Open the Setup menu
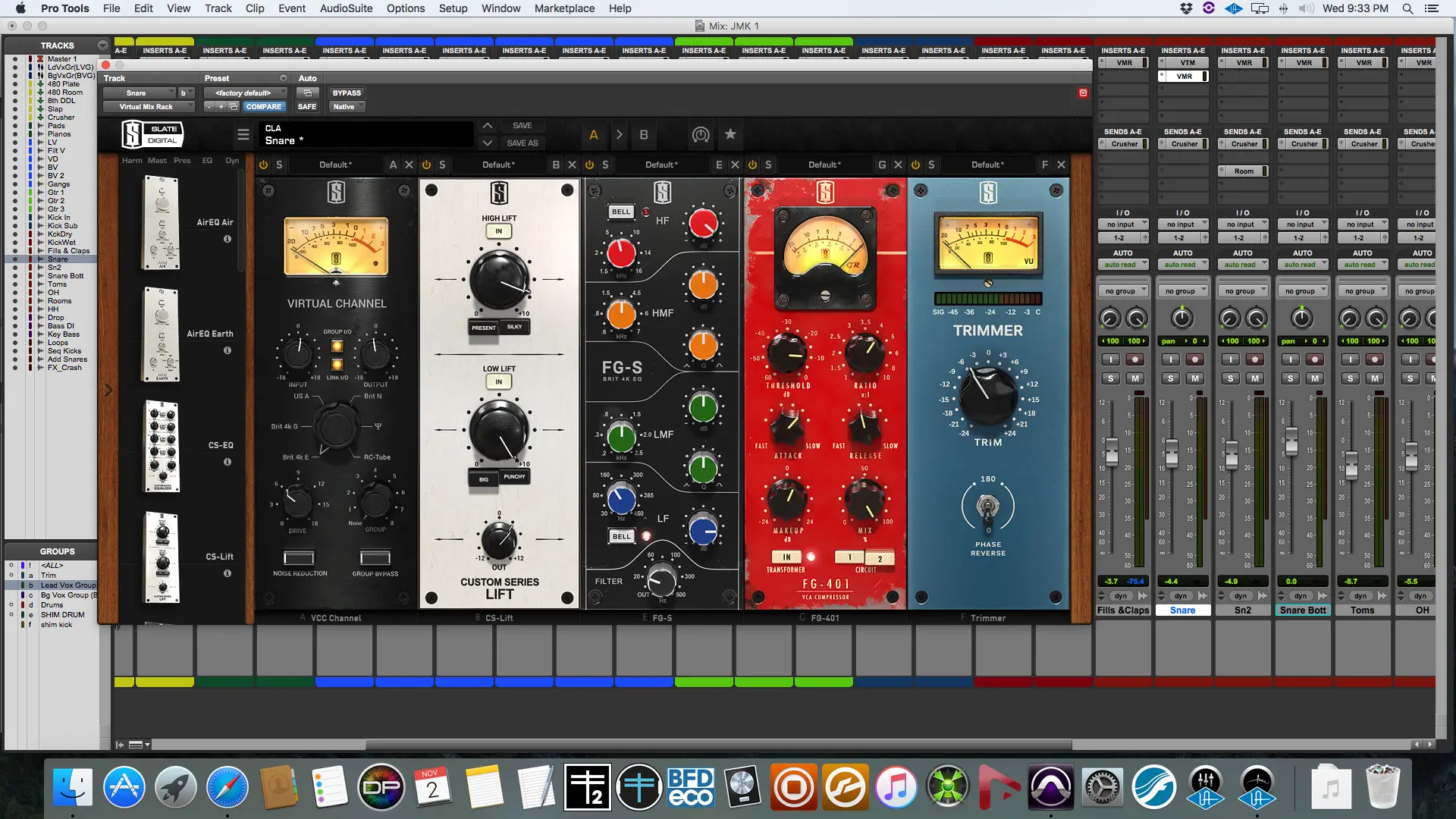Viewport: 1456px width, 819px height. pyautogui.click(x=453, y=8)
